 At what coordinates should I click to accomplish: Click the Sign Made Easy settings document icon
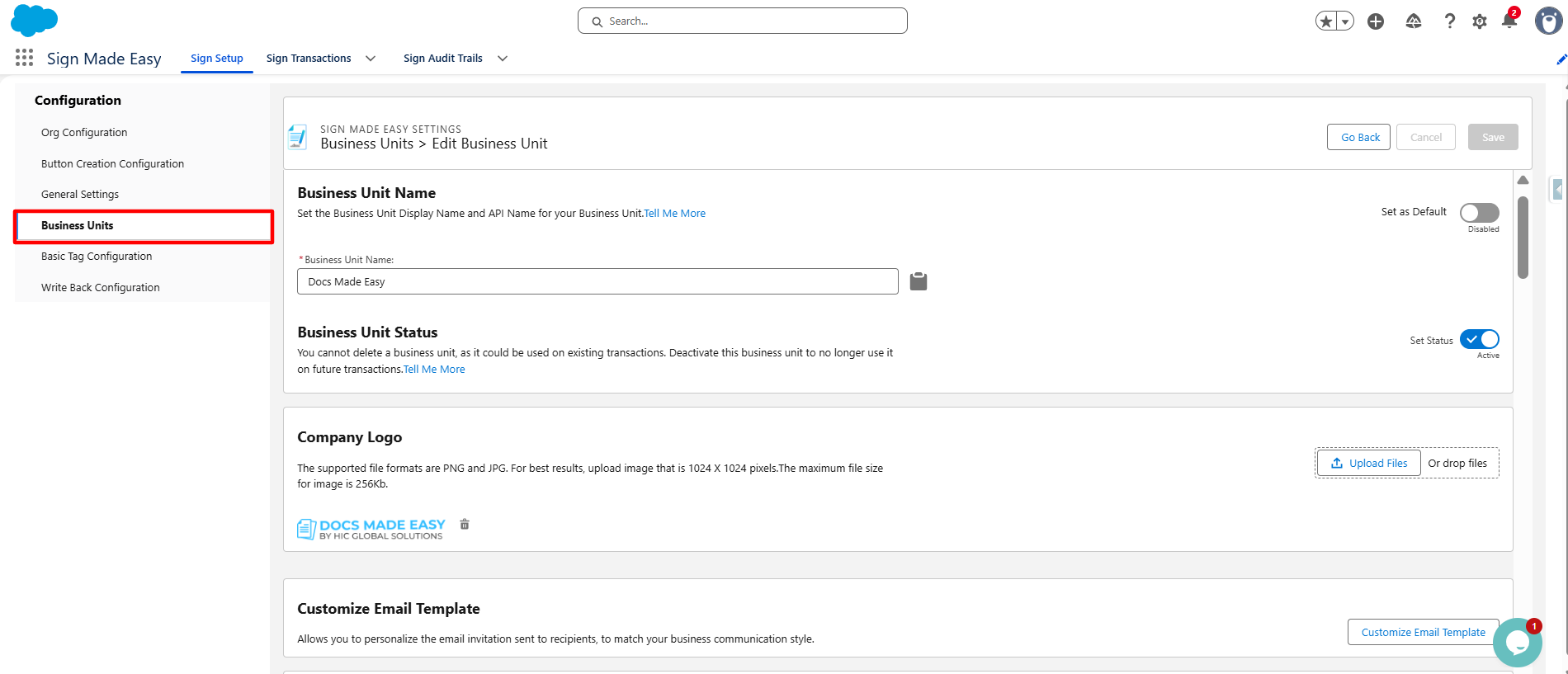pos(297,137)
